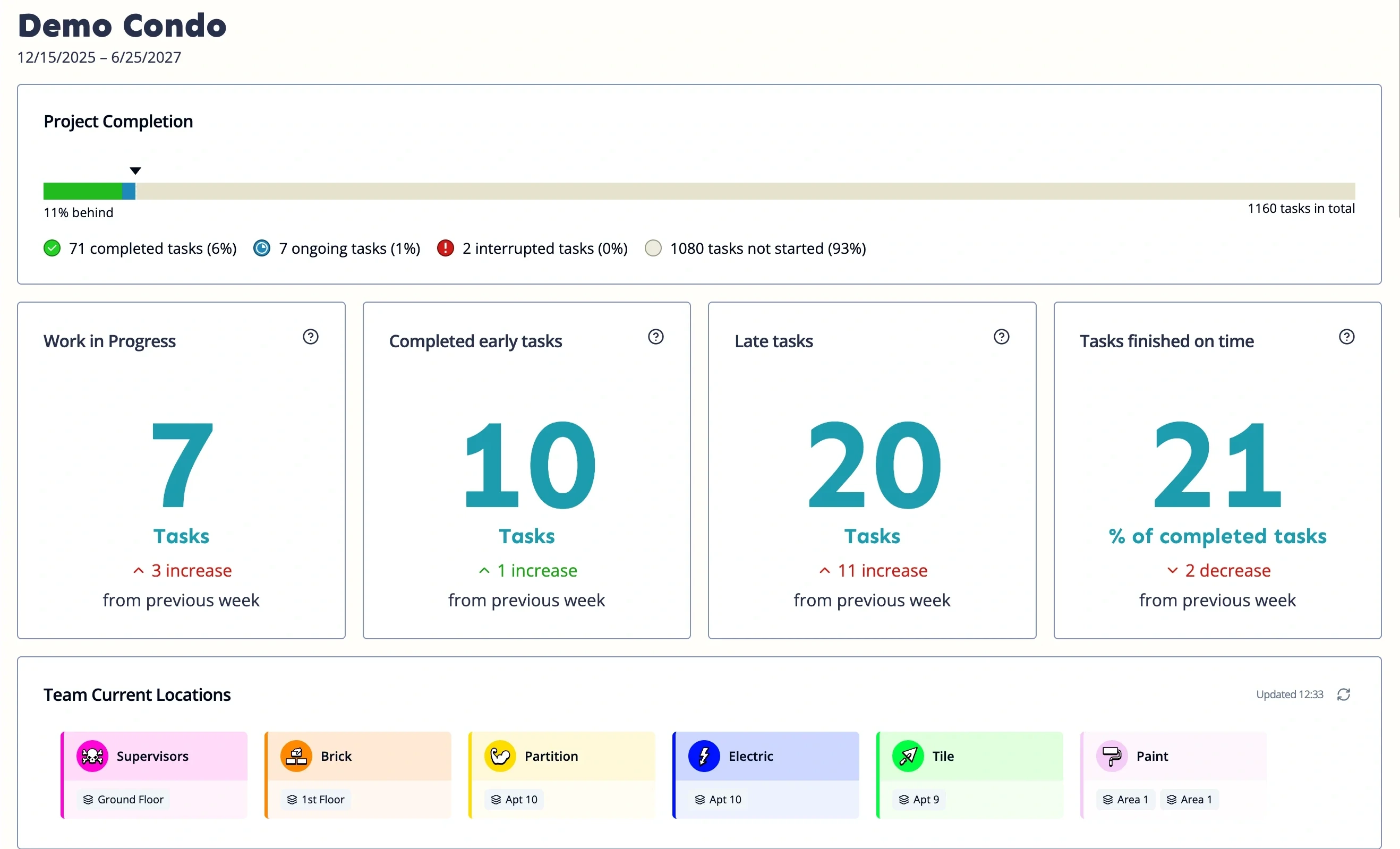The width and height of the screenshot is (1400, 849).
Task: Click '7 ongoing tasks (1%)' legend text
Action: click(349, 248)
